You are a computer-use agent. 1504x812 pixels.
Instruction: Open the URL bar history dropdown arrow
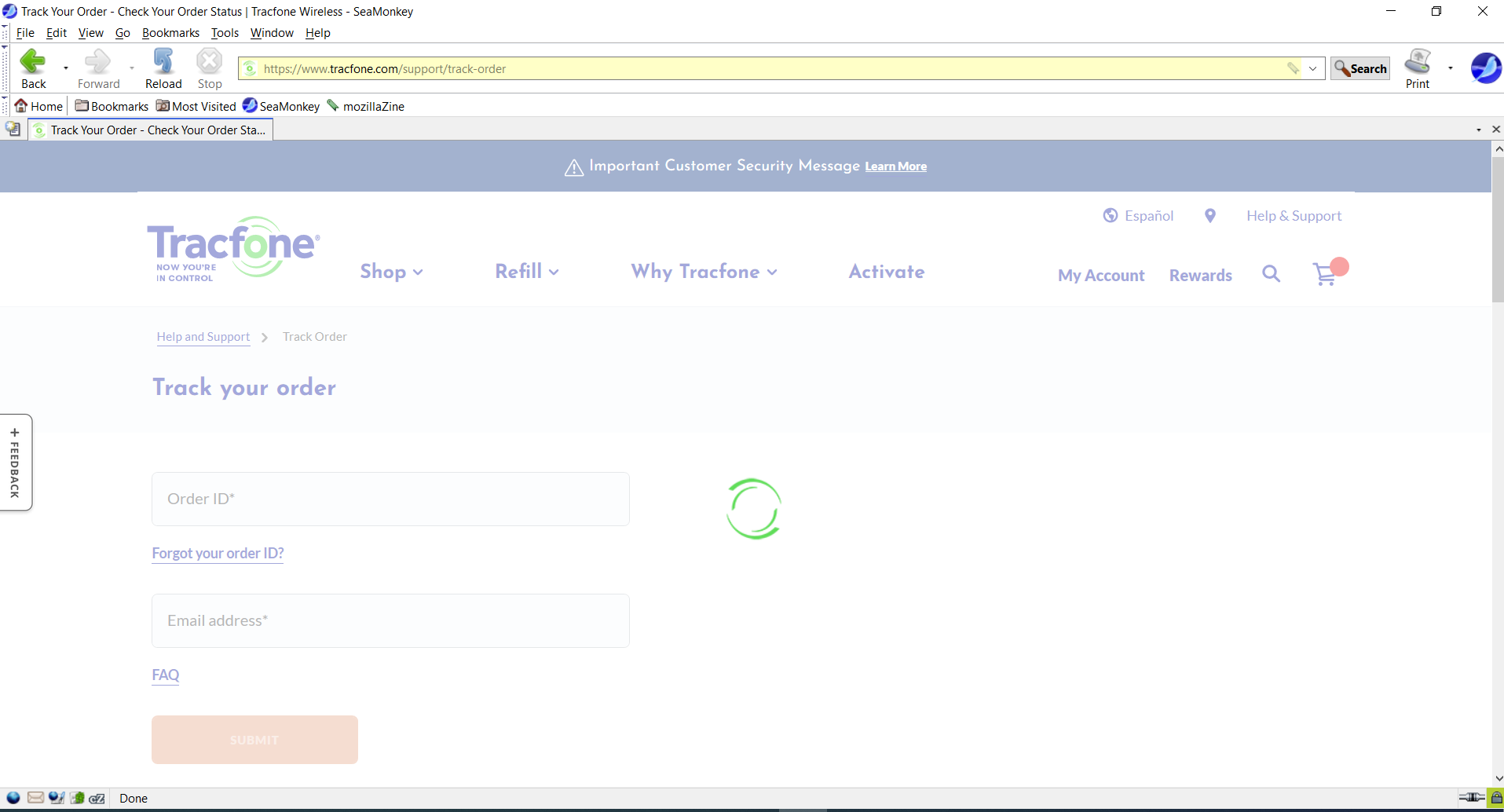pyautogui.click(x=1312, y=68)
